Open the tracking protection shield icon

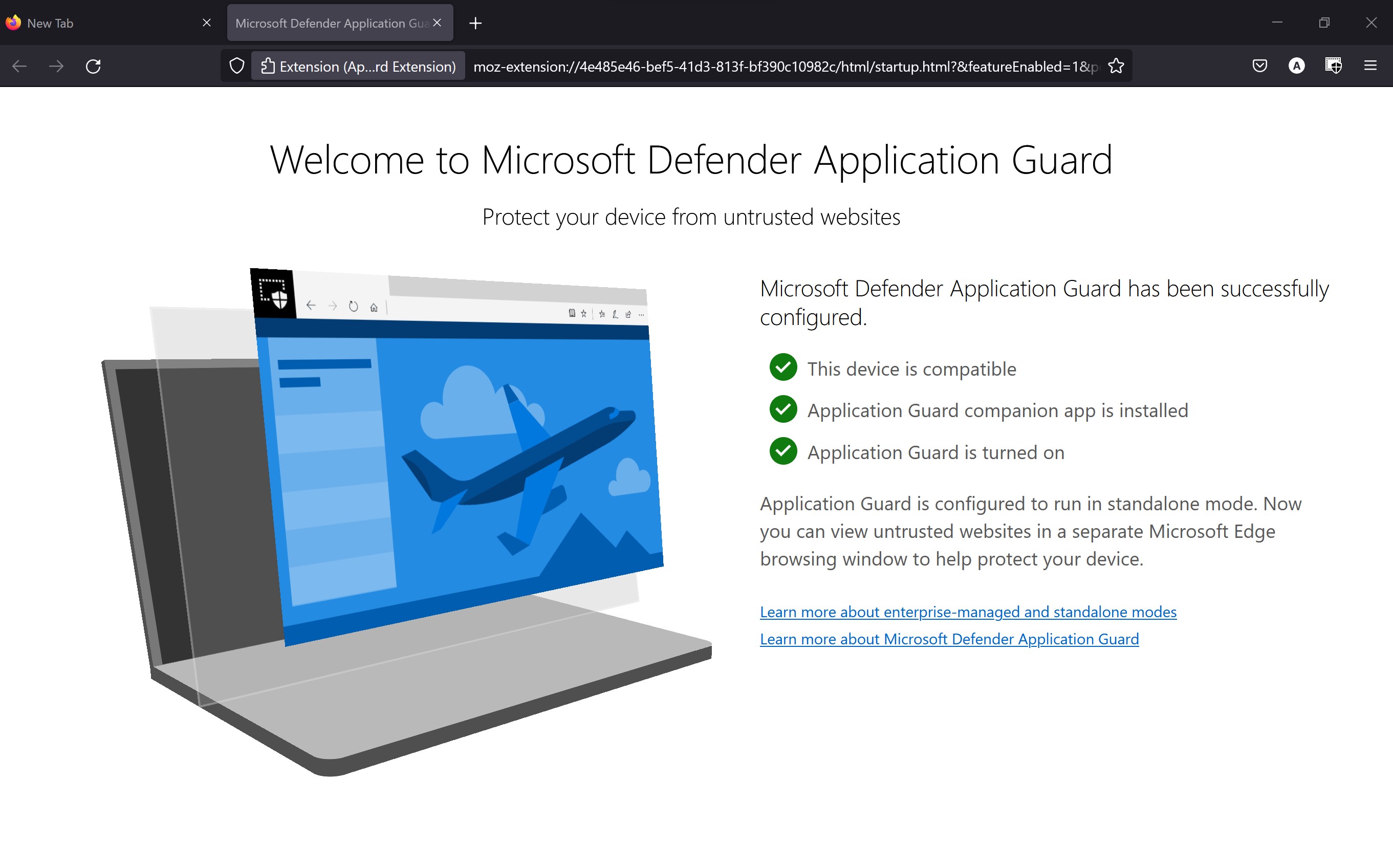[x=236, y=66]
